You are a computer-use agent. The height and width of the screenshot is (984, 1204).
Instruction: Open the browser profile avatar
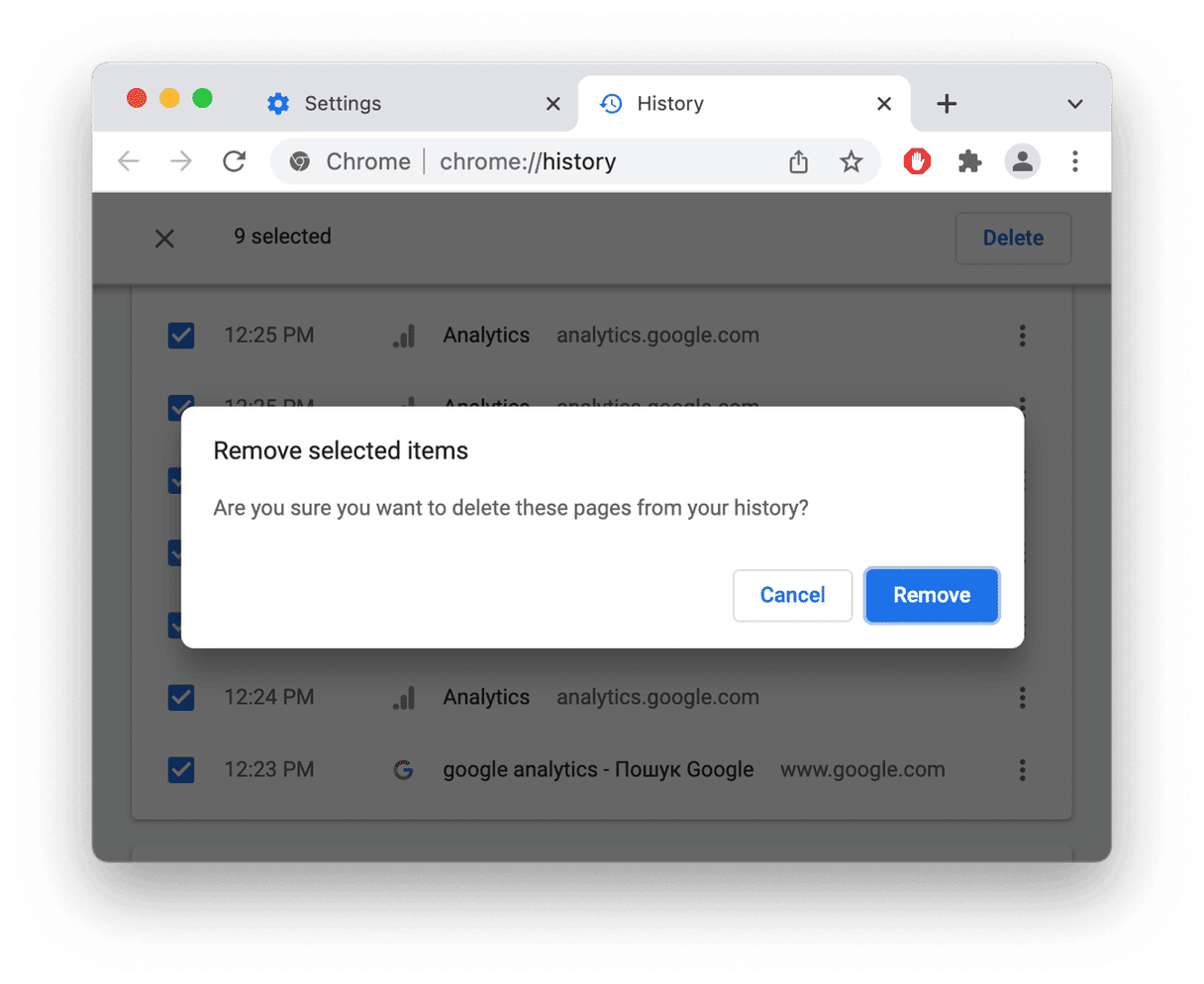(x=1022, y=161)
